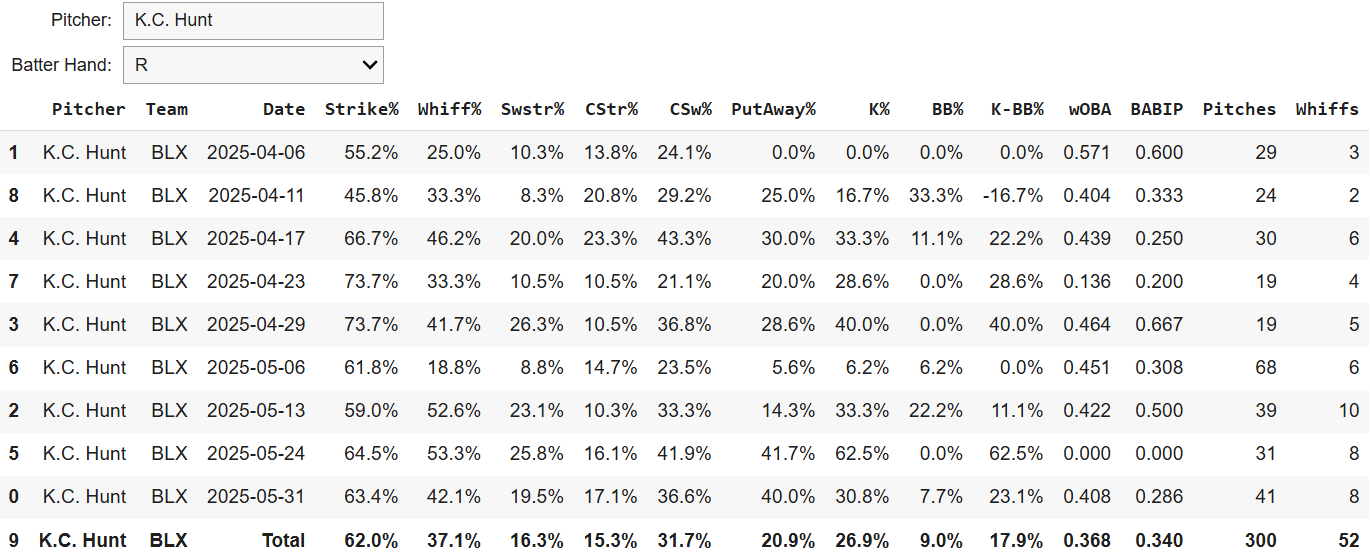This screenshot has height=559, width=1370.
Task: Click the BABIP column header
Action: 1156,109
